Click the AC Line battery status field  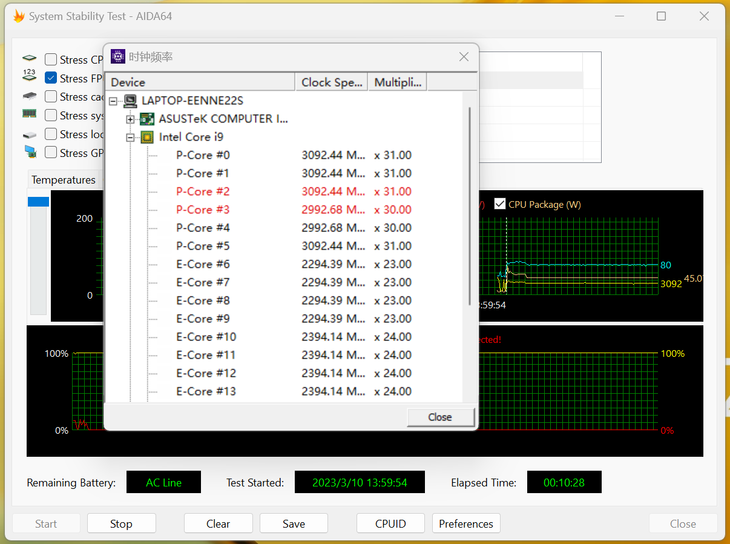point(163,482)
